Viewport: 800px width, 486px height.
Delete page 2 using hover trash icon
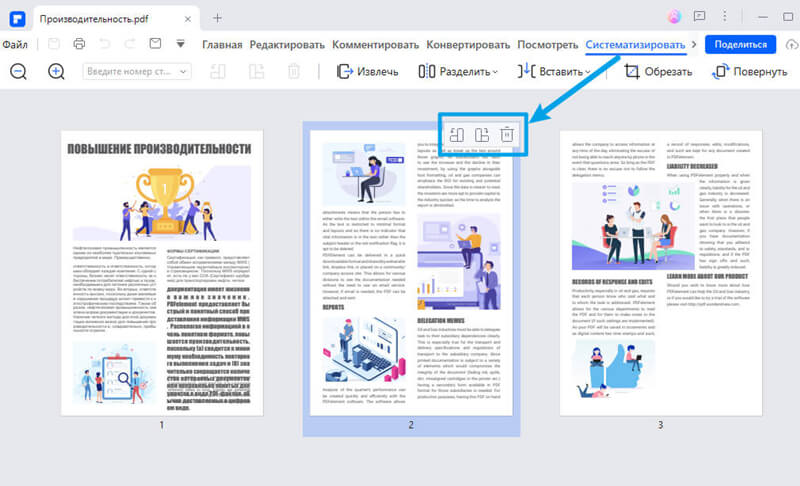[507, 133]
